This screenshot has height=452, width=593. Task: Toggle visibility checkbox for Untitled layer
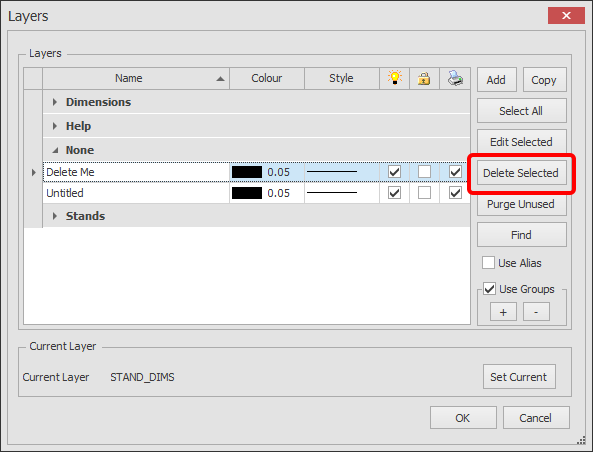point(394,193)
